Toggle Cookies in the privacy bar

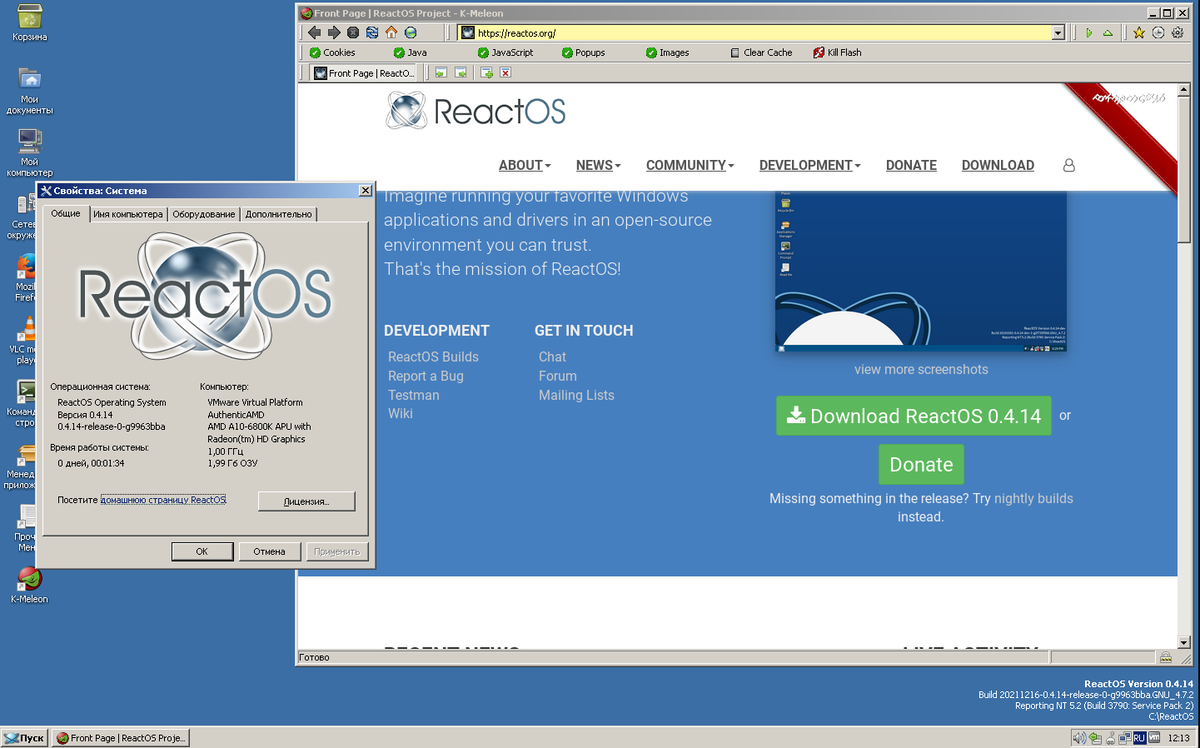[x=331, y=52]
